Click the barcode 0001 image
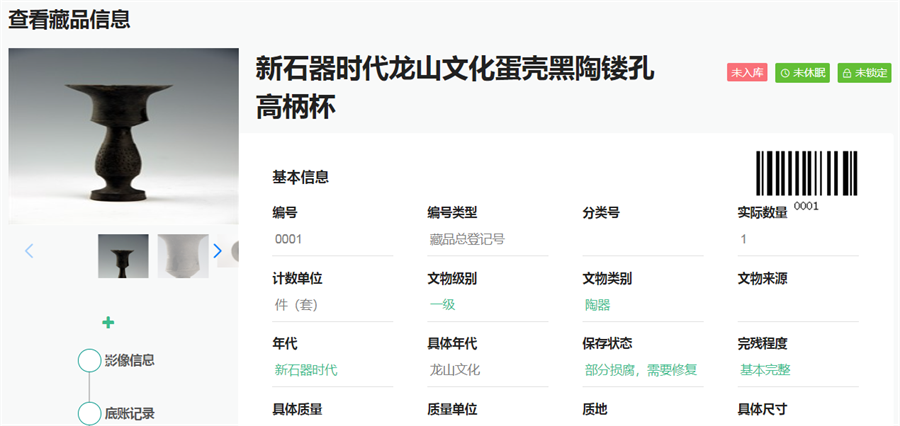 (806, 181)
